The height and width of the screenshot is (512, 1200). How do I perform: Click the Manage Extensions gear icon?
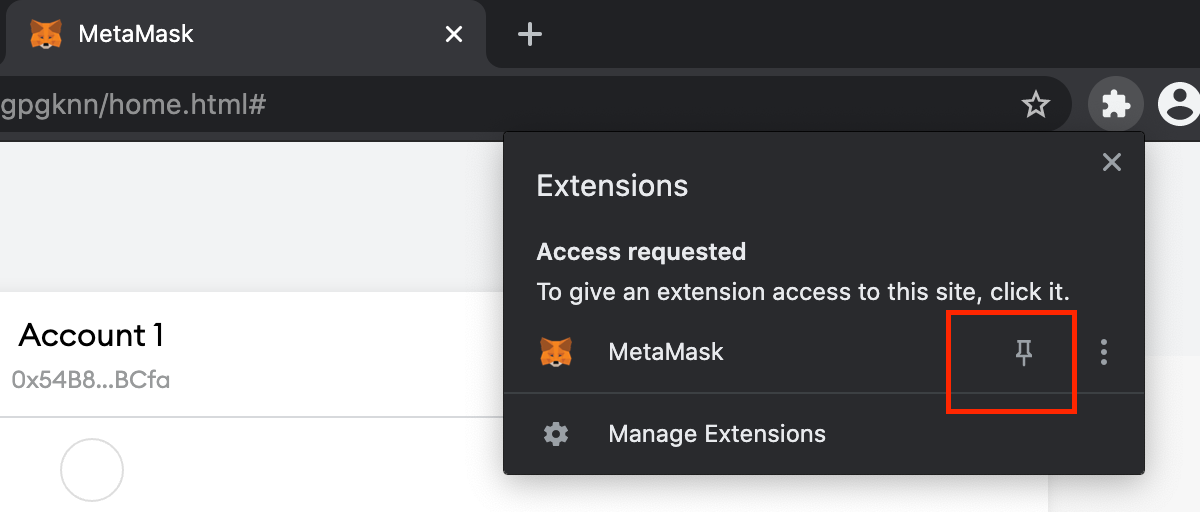coord(556,434)
